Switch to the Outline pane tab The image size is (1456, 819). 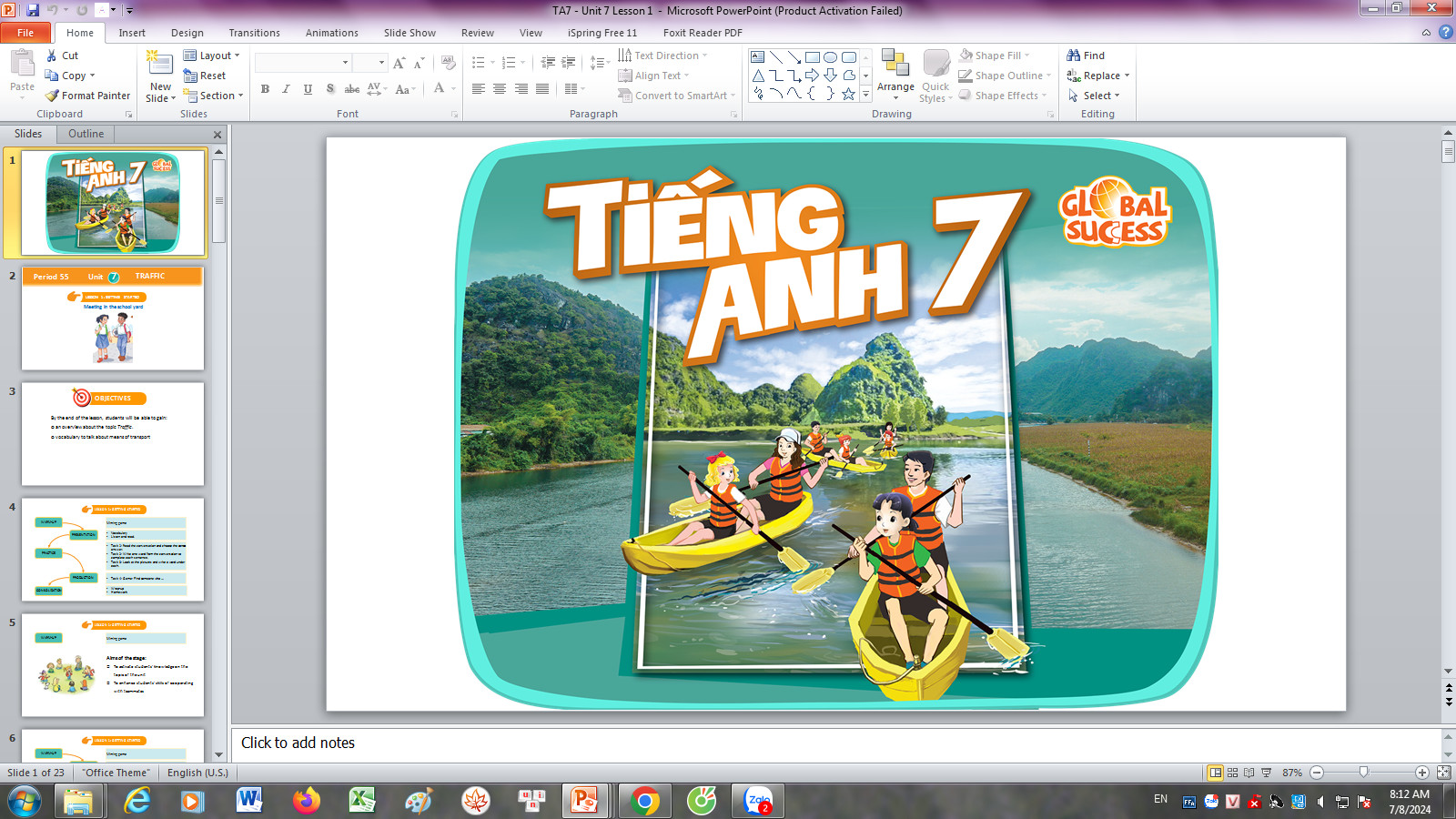pyautogui.click(x=86, y=134)
